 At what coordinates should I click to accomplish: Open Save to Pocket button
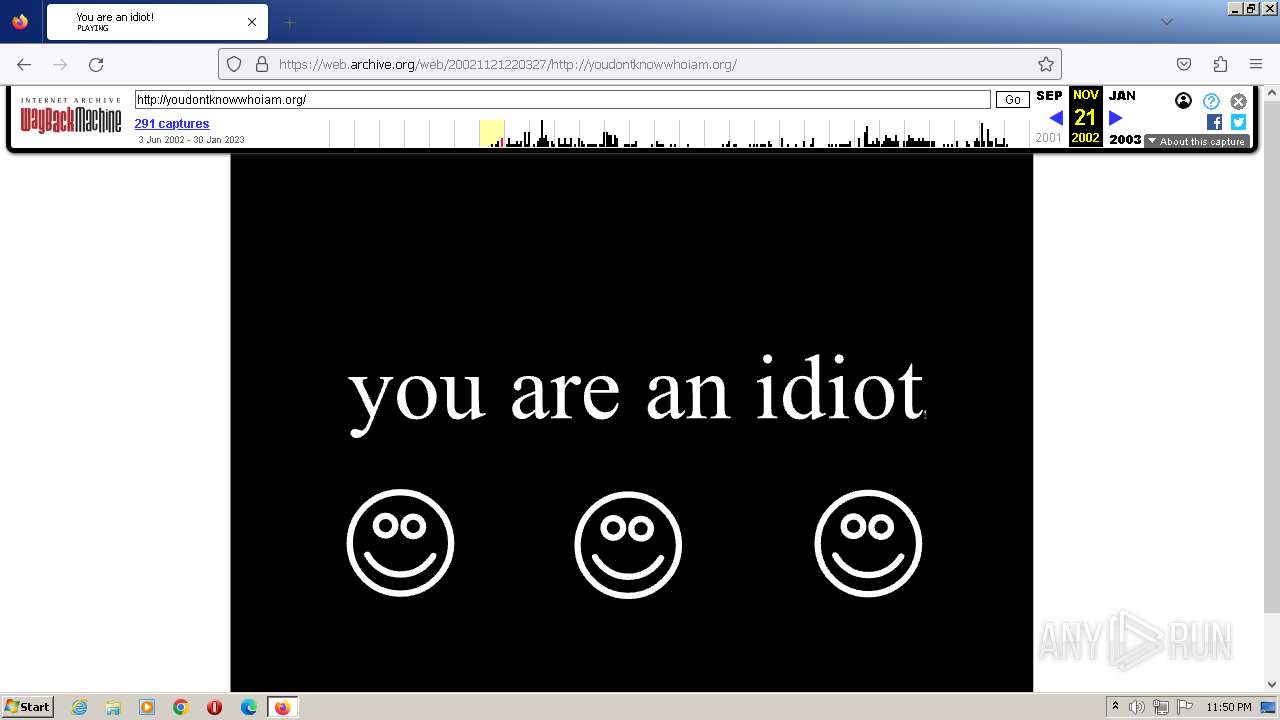point(1184,64)
